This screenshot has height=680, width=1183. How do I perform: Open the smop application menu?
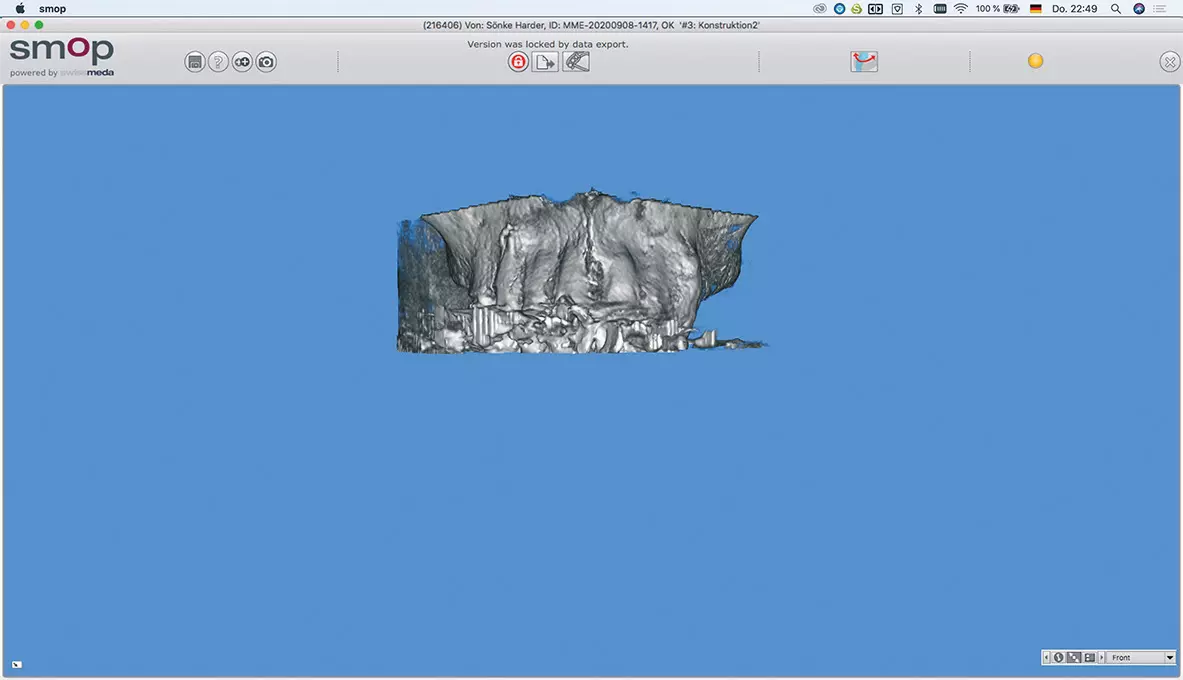[53, 9]
